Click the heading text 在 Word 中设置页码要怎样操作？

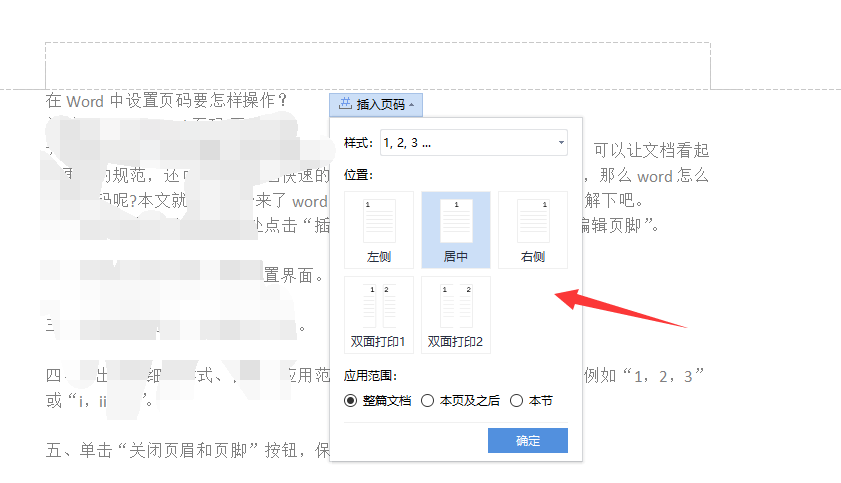(x=166, y=100)
